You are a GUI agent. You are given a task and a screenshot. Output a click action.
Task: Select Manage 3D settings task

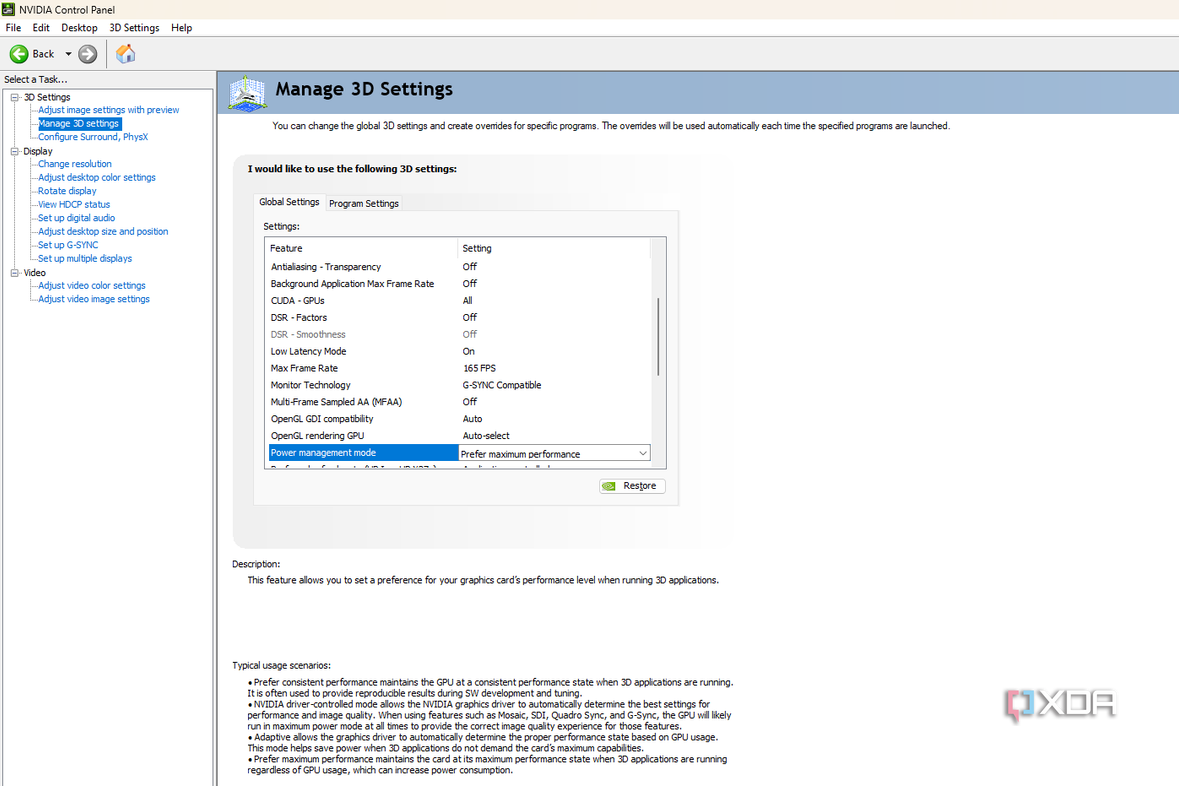78,123
